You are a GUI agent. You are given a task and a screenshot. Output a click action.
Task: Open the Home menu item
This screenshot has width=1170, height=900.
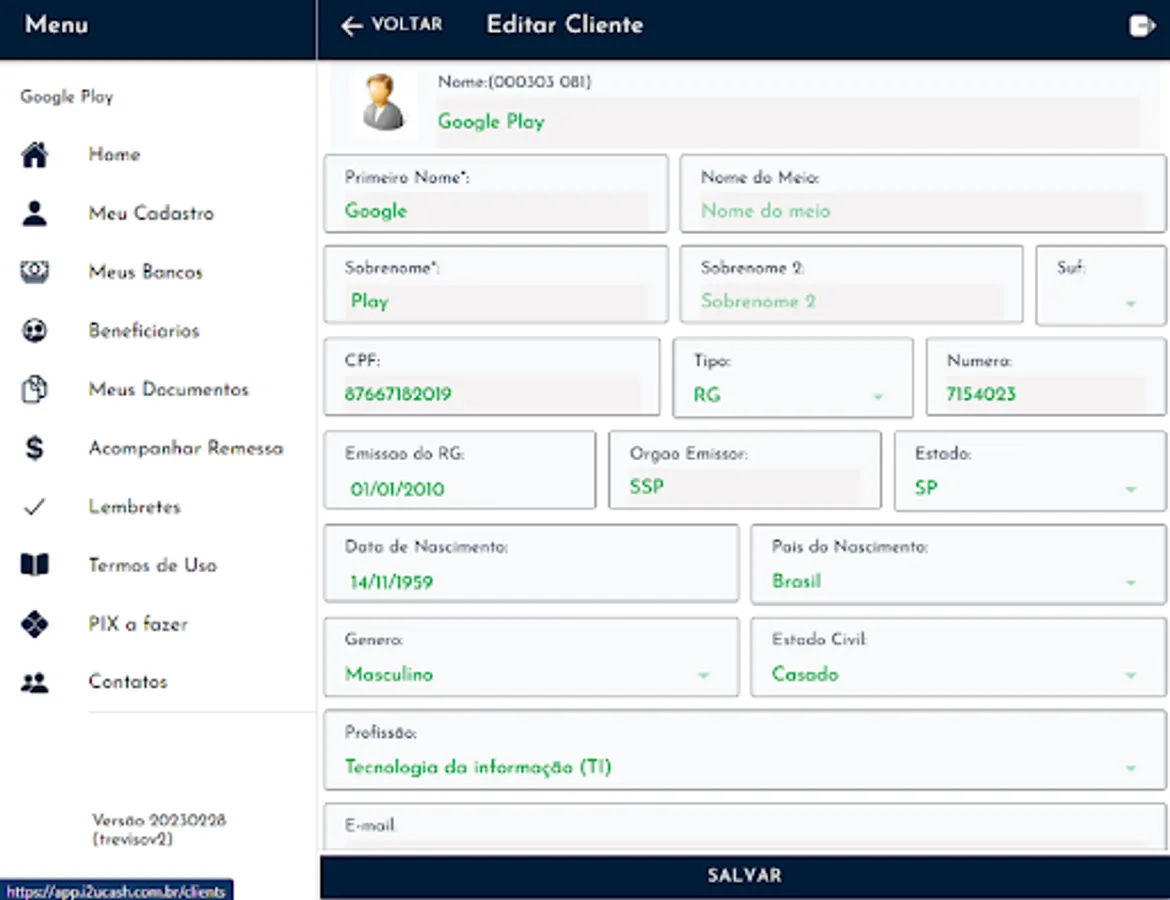point(114,154)
